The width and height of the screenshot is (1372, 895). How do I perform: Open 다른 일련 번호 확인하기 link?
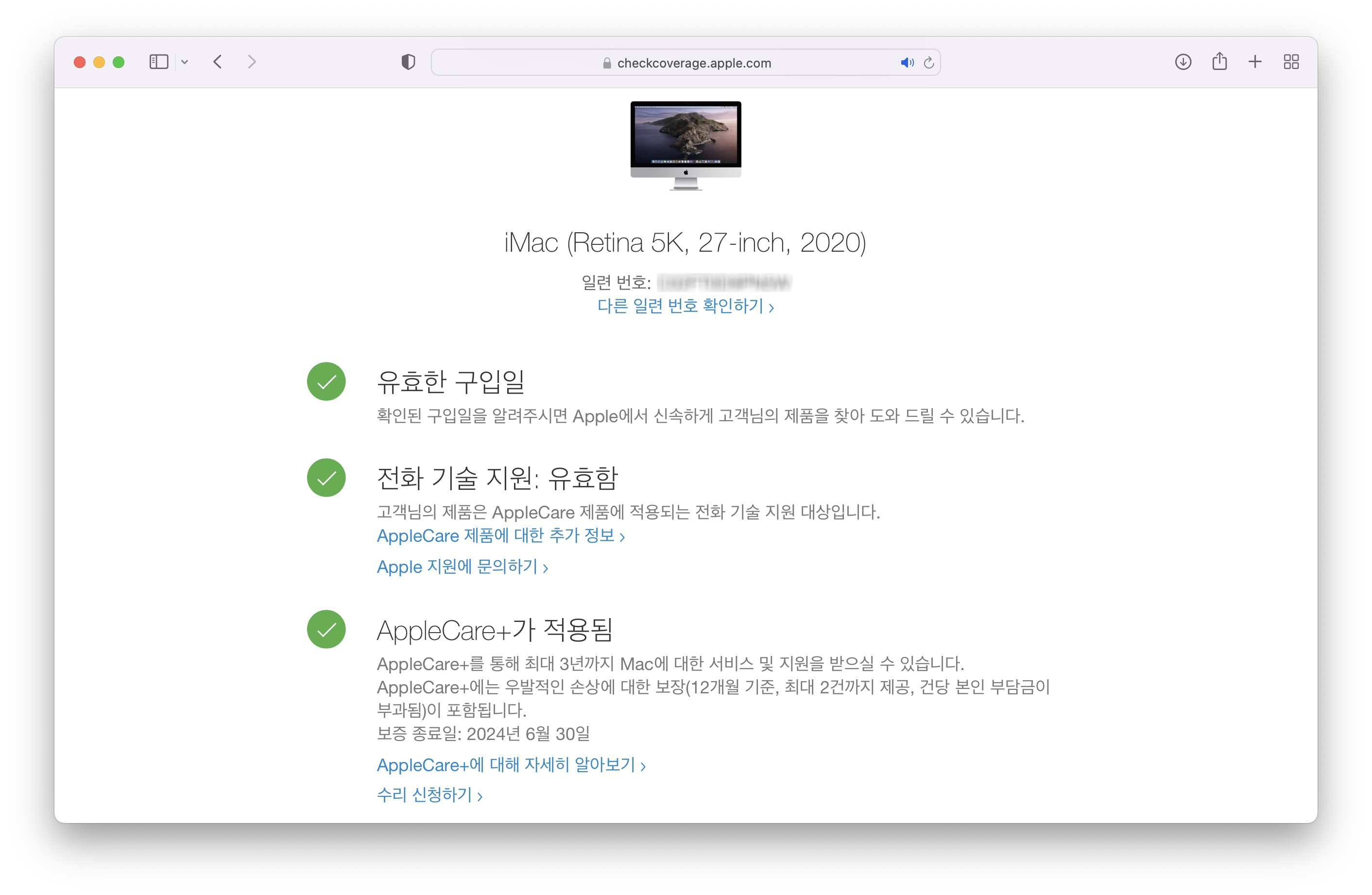pyautogui.click(x=685, y=306)
